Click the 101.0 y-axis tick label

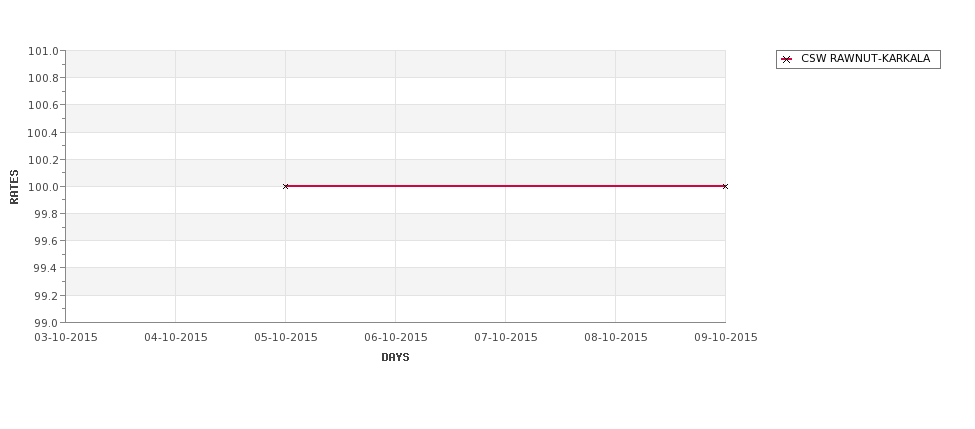[x=44, y=51]
